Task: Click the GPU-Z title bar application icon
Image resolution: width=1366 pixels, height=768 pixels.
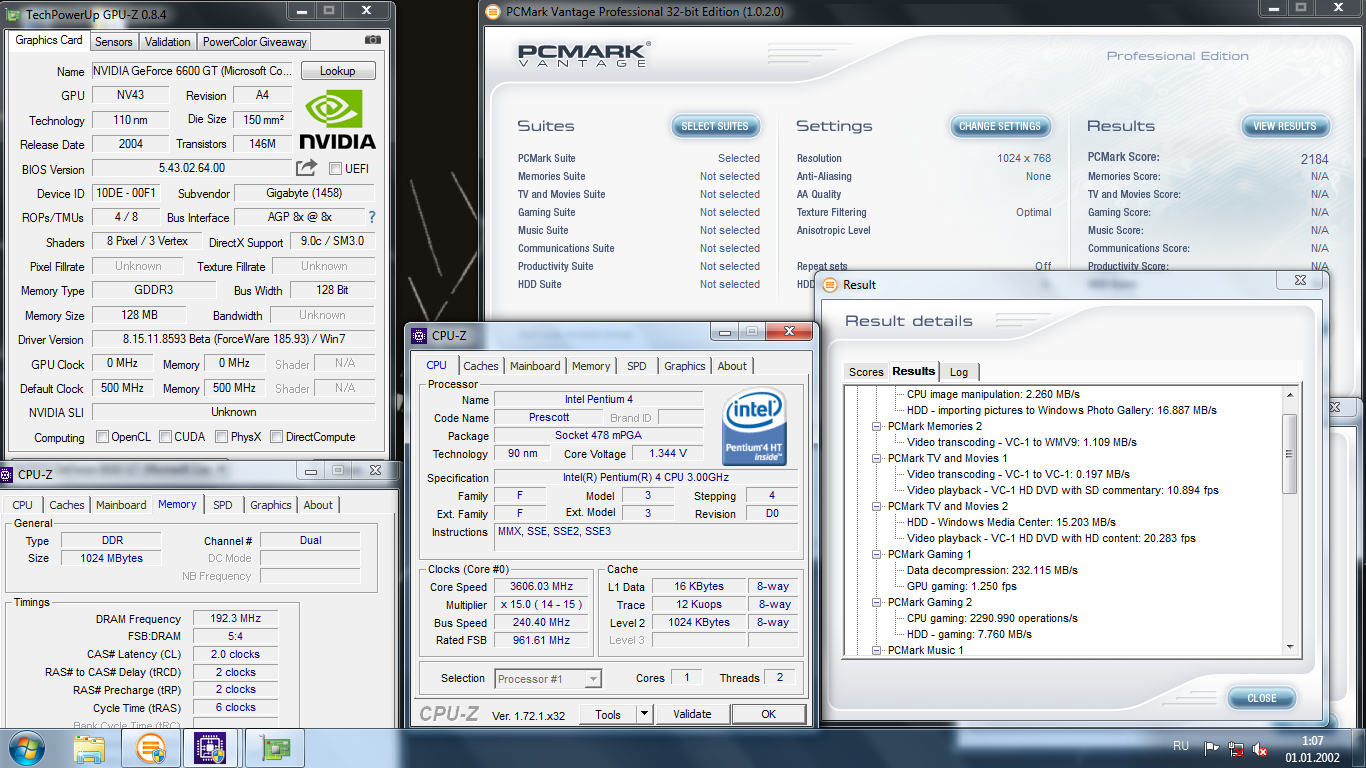Action: click(13, 13)
